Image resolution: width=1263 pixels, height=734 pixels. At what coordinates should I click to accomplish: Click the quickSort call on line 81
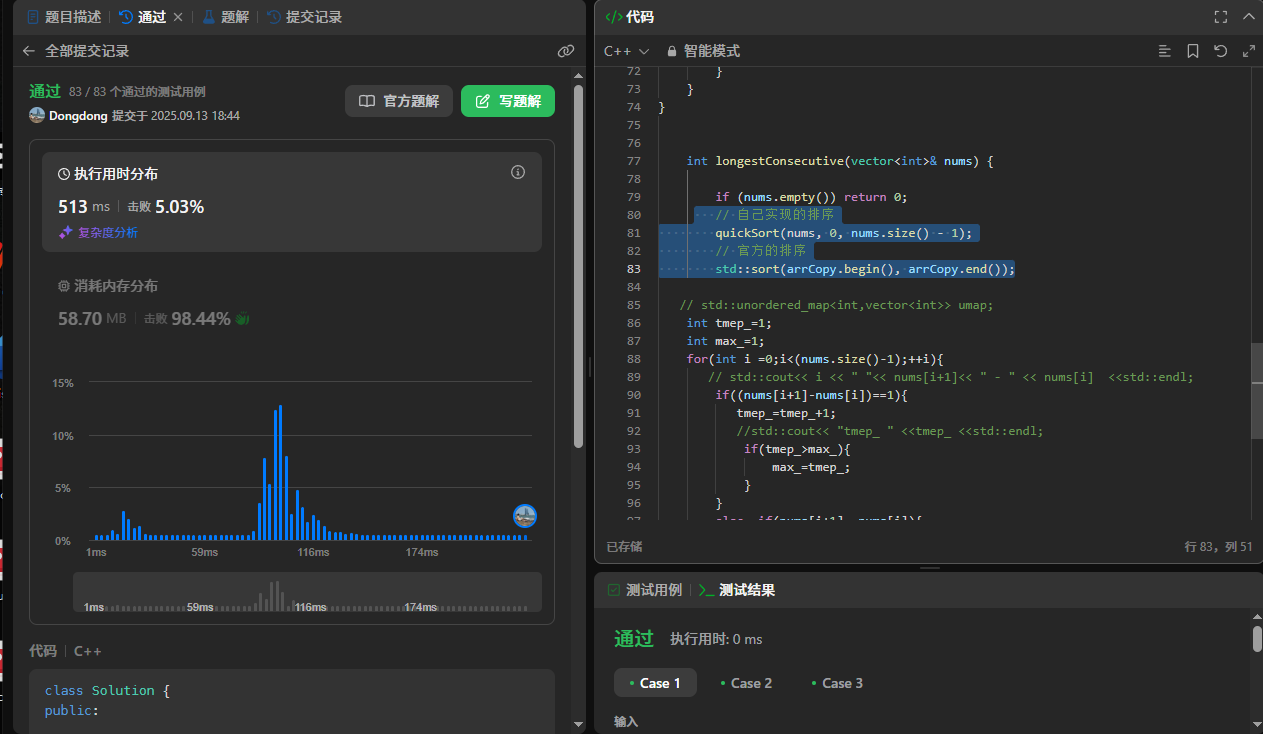[x=843, y=233]
